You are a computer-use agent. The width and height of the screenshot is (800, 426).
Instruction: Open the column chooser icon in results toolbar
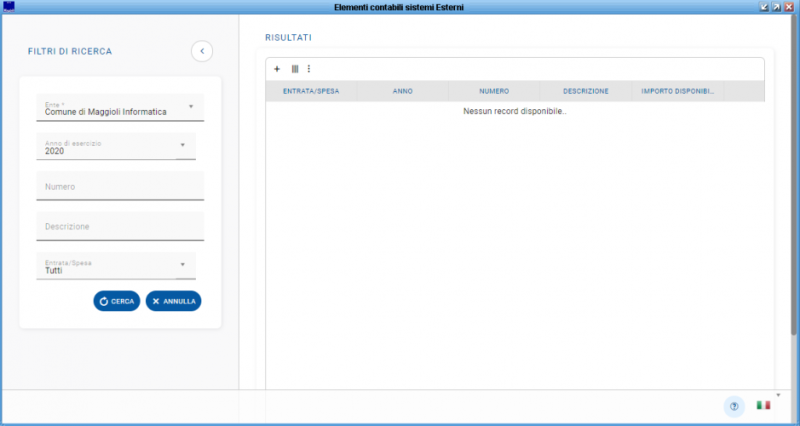295,69
